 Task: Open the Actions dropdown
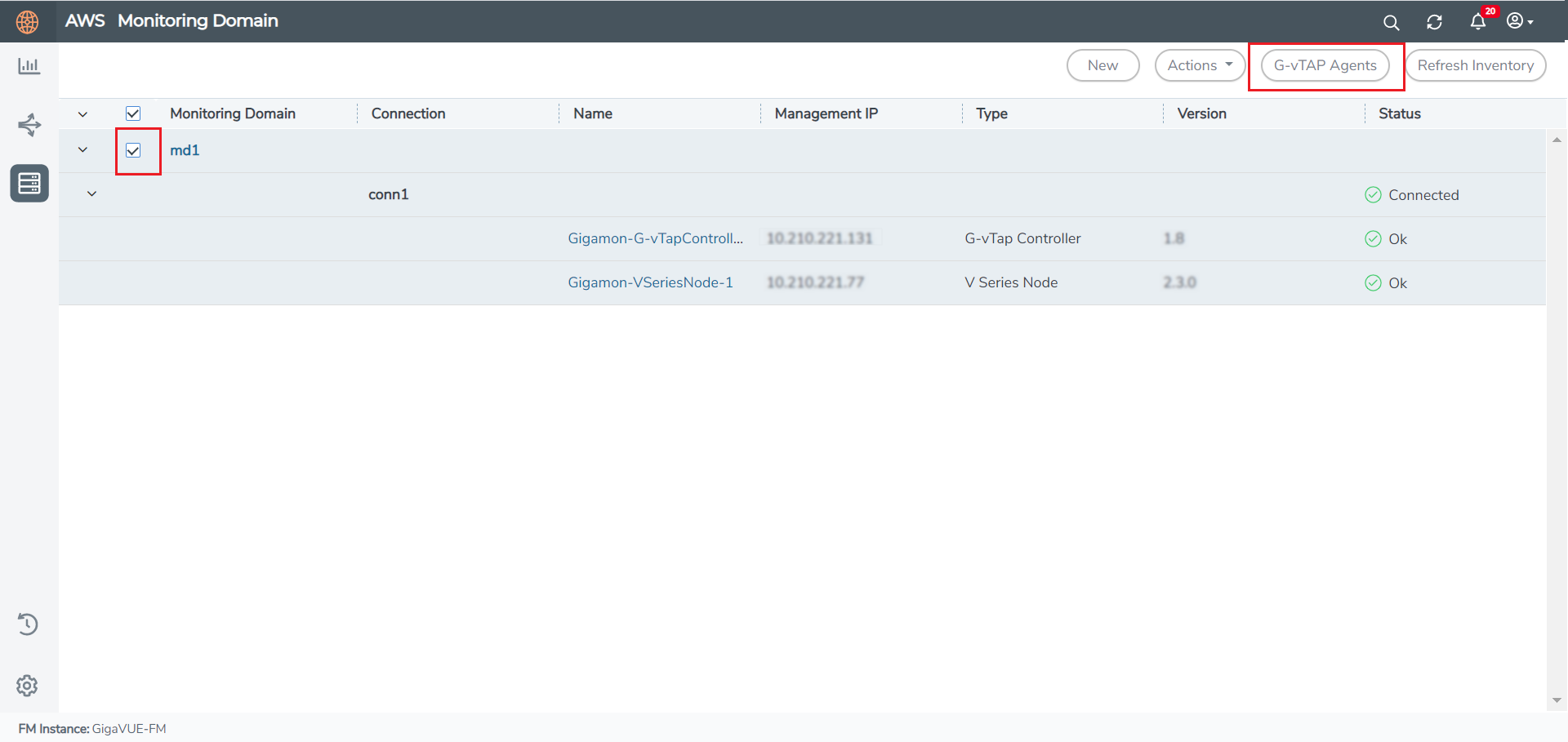click(1200, 65)
